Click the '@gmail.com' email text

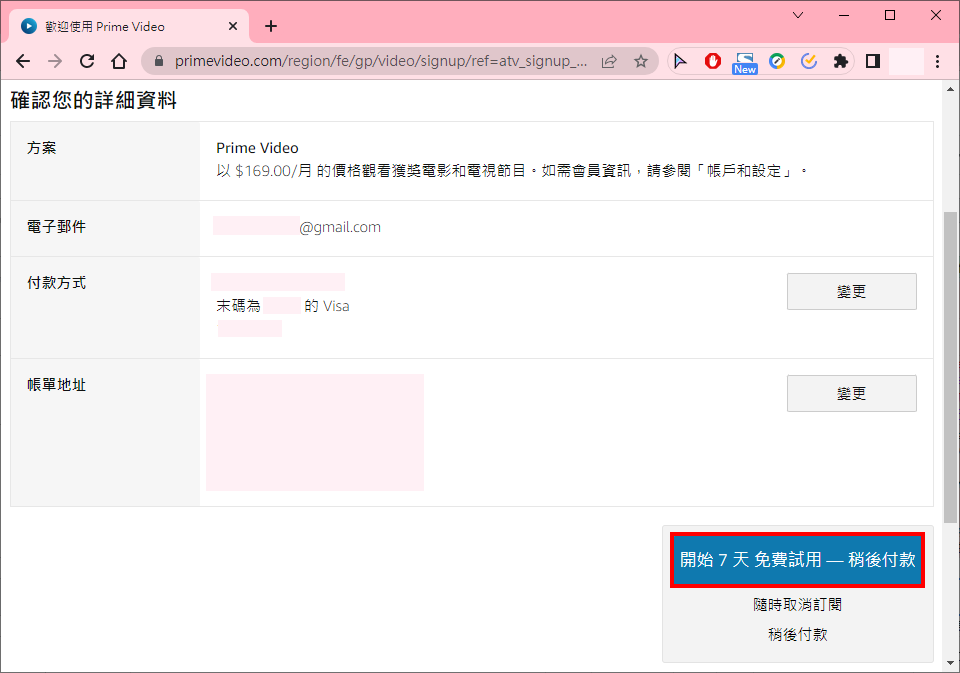coord(340,227)
